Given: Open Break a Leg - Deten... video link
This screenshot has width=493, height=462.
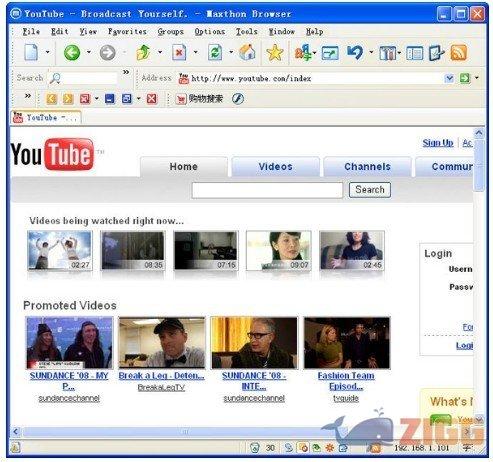Looking at the screenshot, I should pos(161,376).
